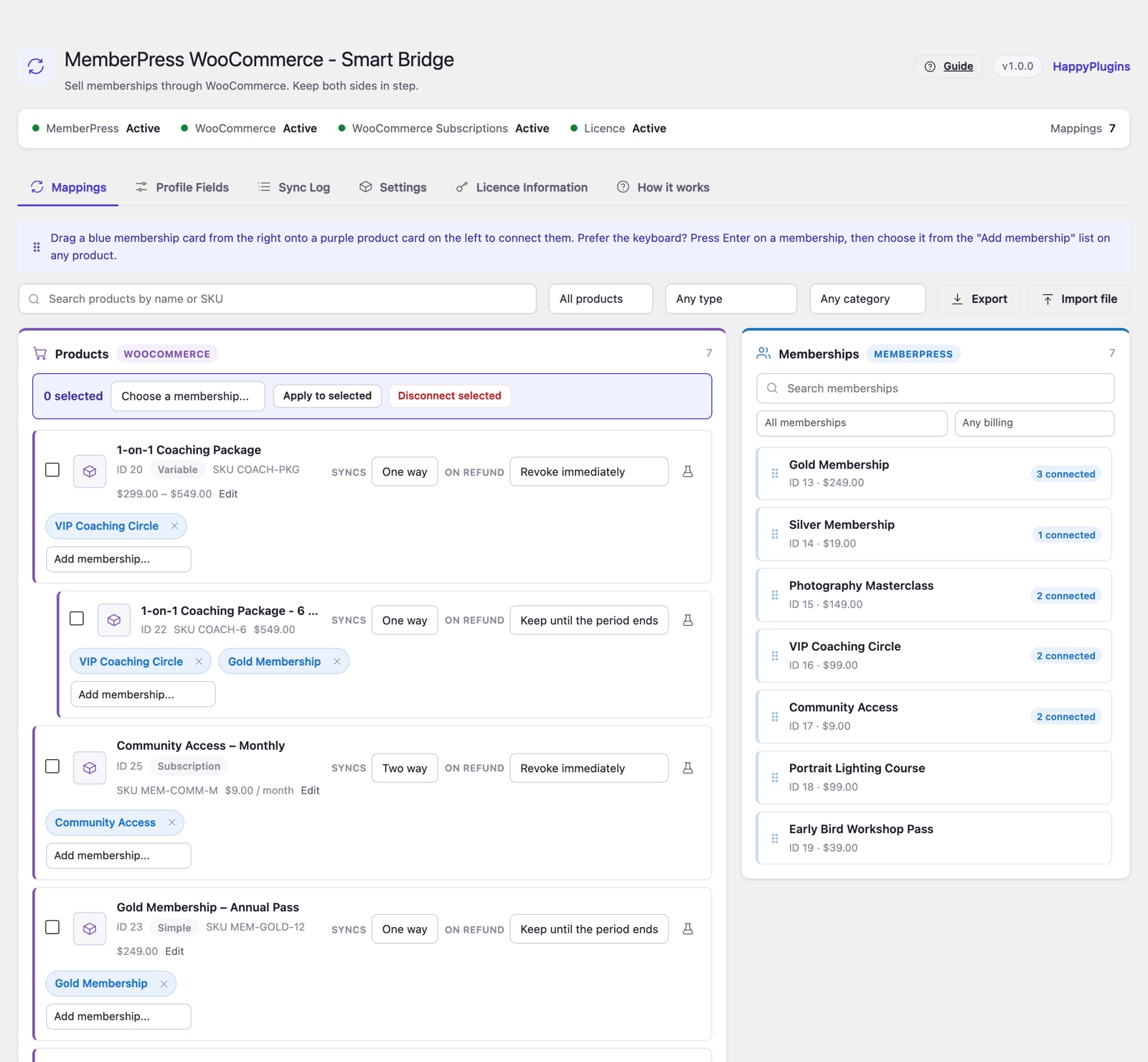1148x1062 pixels.
Task: Click the product box icon for Gold Membership Annual Pass
Action: click(x=90, y=929)
